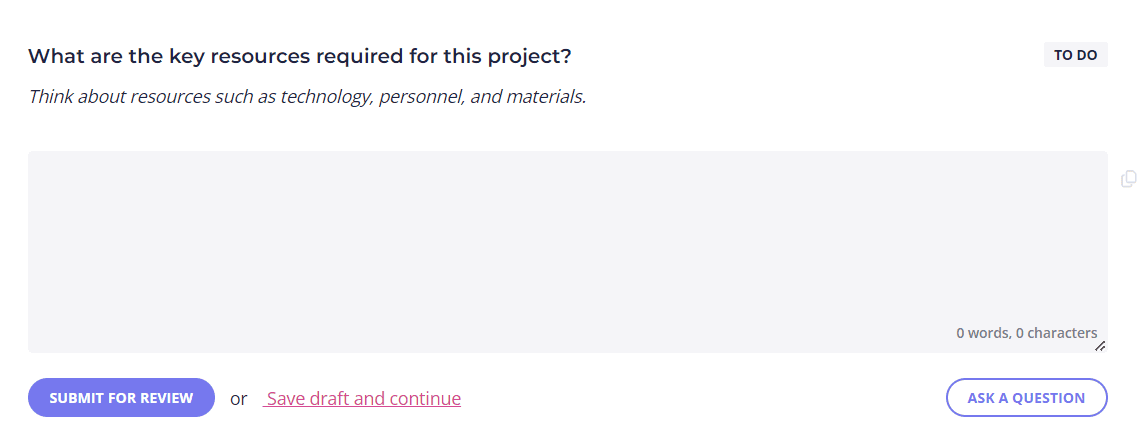Click the 0 words, 0 characters counter

[1026, 333]
